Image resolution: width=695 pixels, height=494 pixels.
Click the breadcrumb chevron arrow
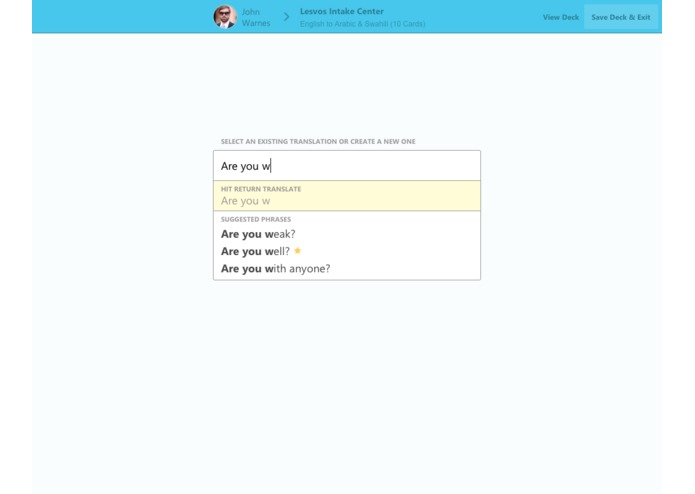tap(286, 17)
